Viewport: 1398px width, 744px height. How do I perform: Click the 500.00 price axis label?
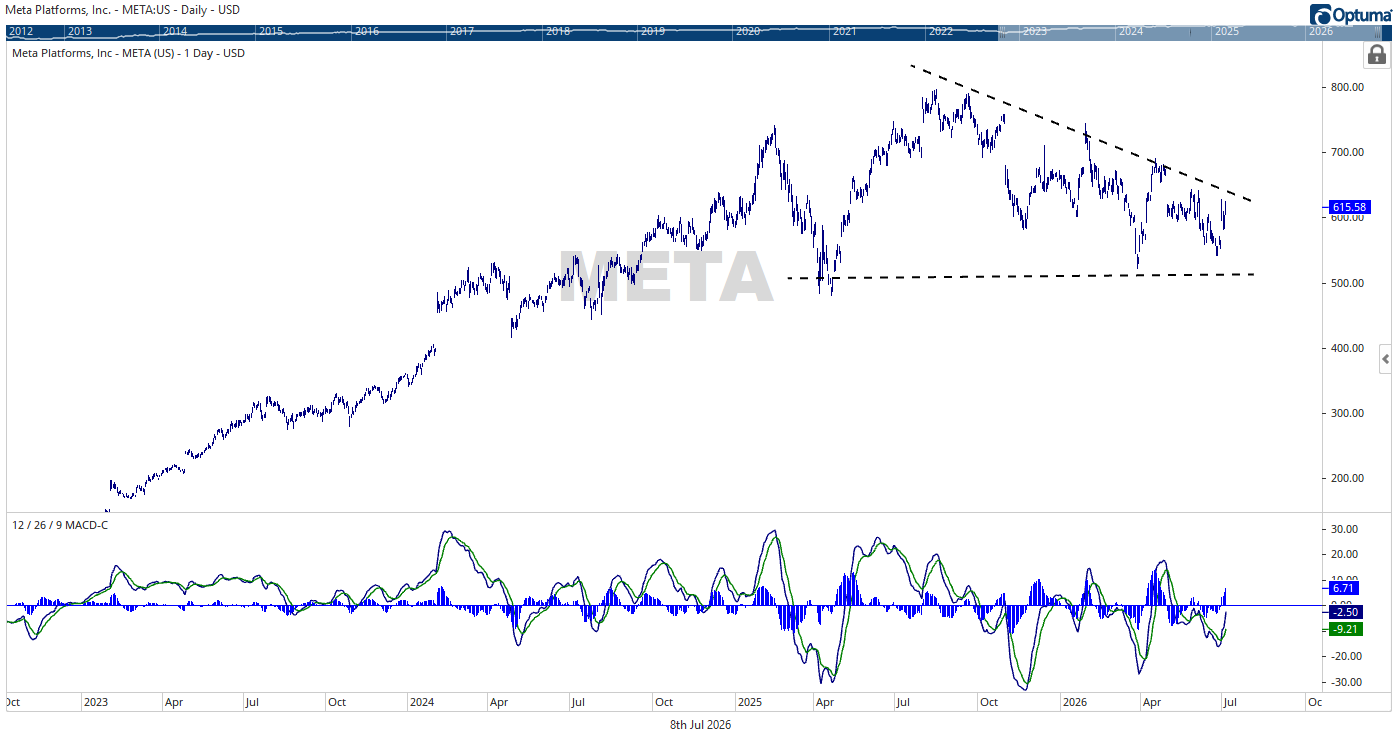coord(1348,283)
